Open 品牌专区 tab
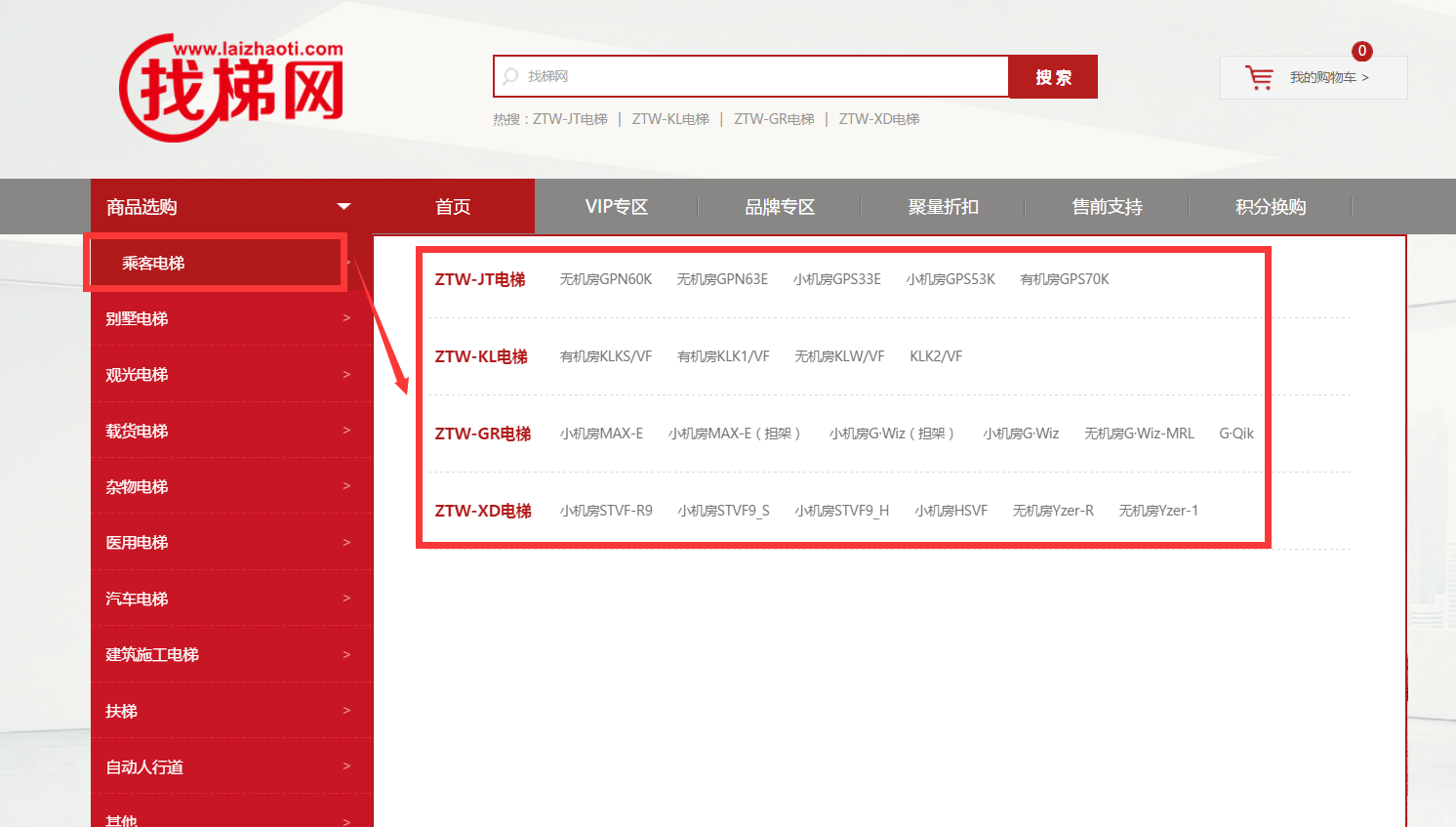The width and height of the screenshot is (1456, 827). (x=780, y=206)
